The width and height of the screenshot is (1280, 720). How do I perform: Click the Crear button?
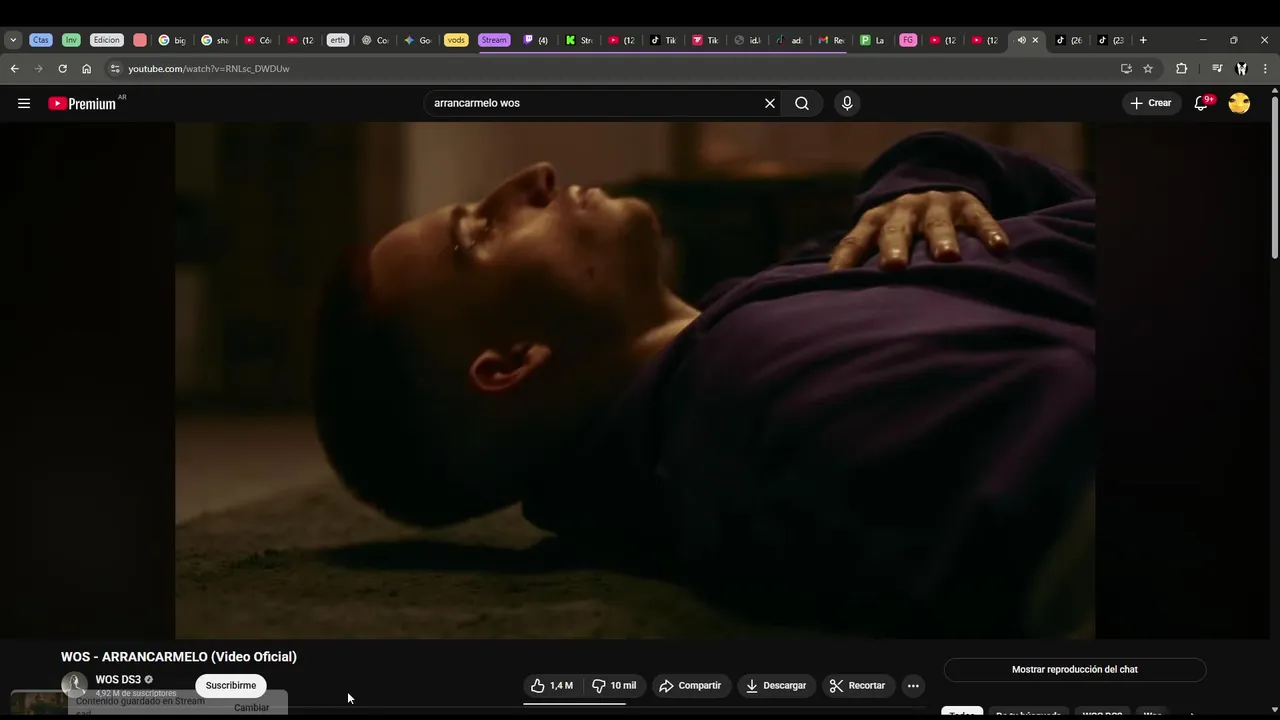click(x=1150, y=103)
